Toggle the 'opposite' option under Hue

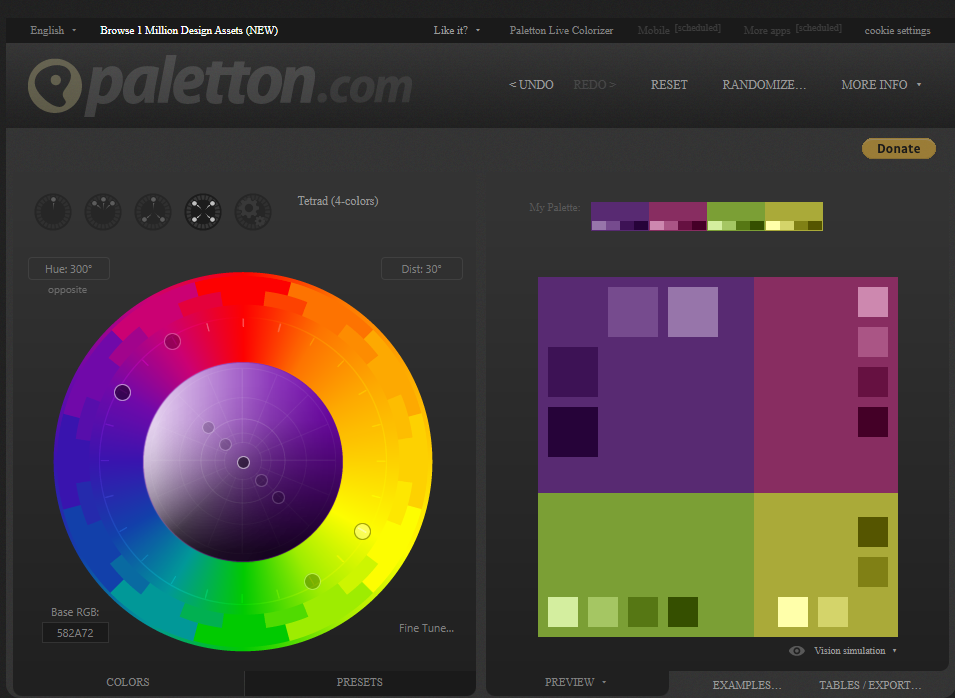(68, 290)
